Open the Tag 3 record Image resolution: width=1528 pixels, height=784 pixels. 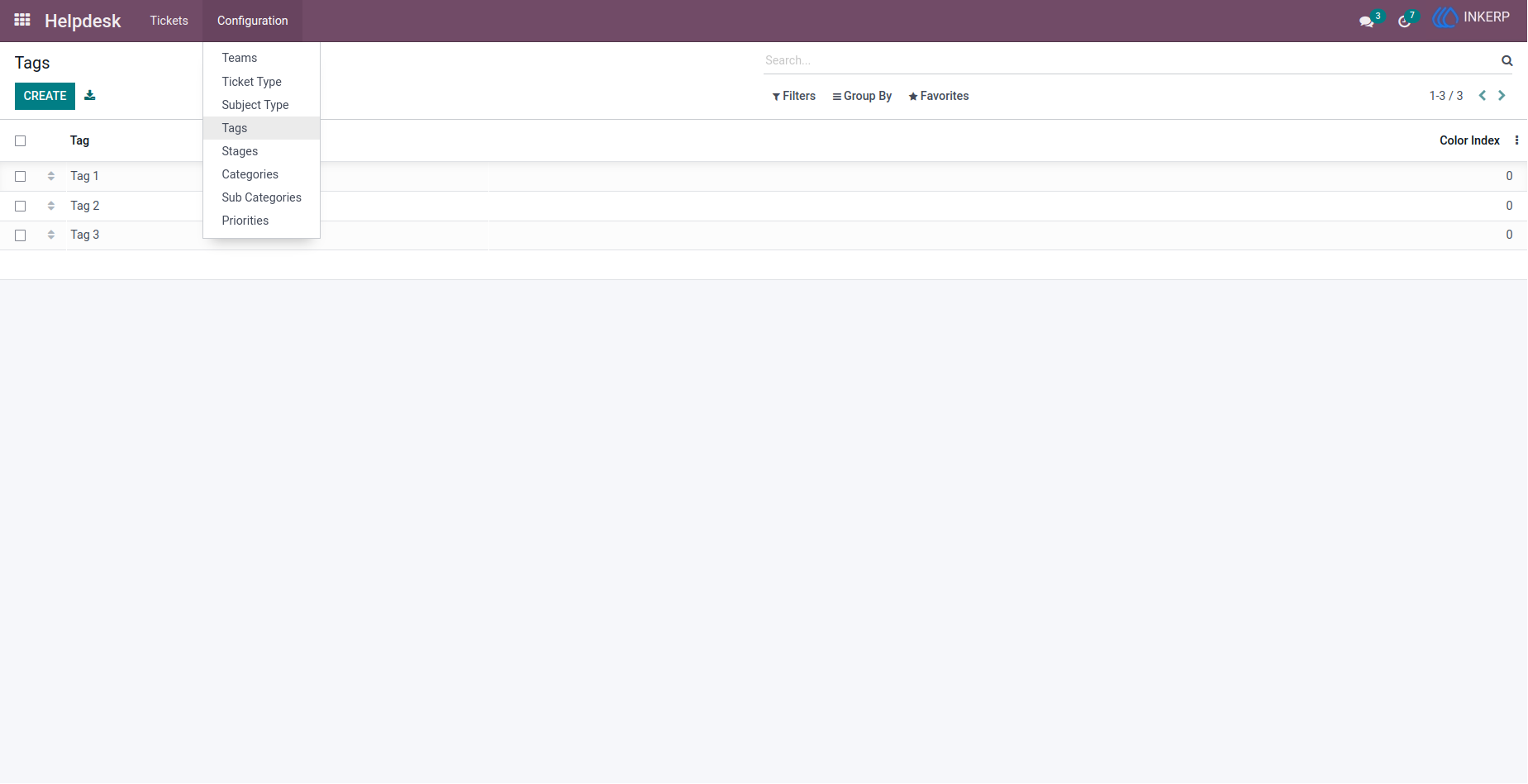point(84,235)
